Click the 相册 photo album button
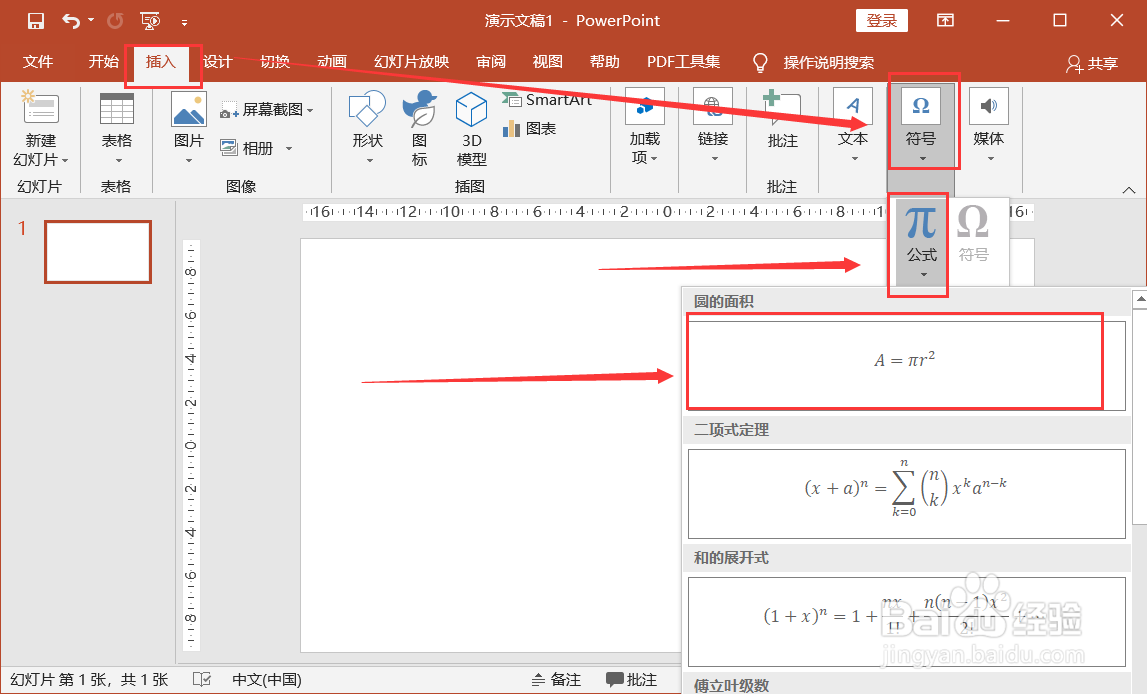 click(x=247, y=148)
